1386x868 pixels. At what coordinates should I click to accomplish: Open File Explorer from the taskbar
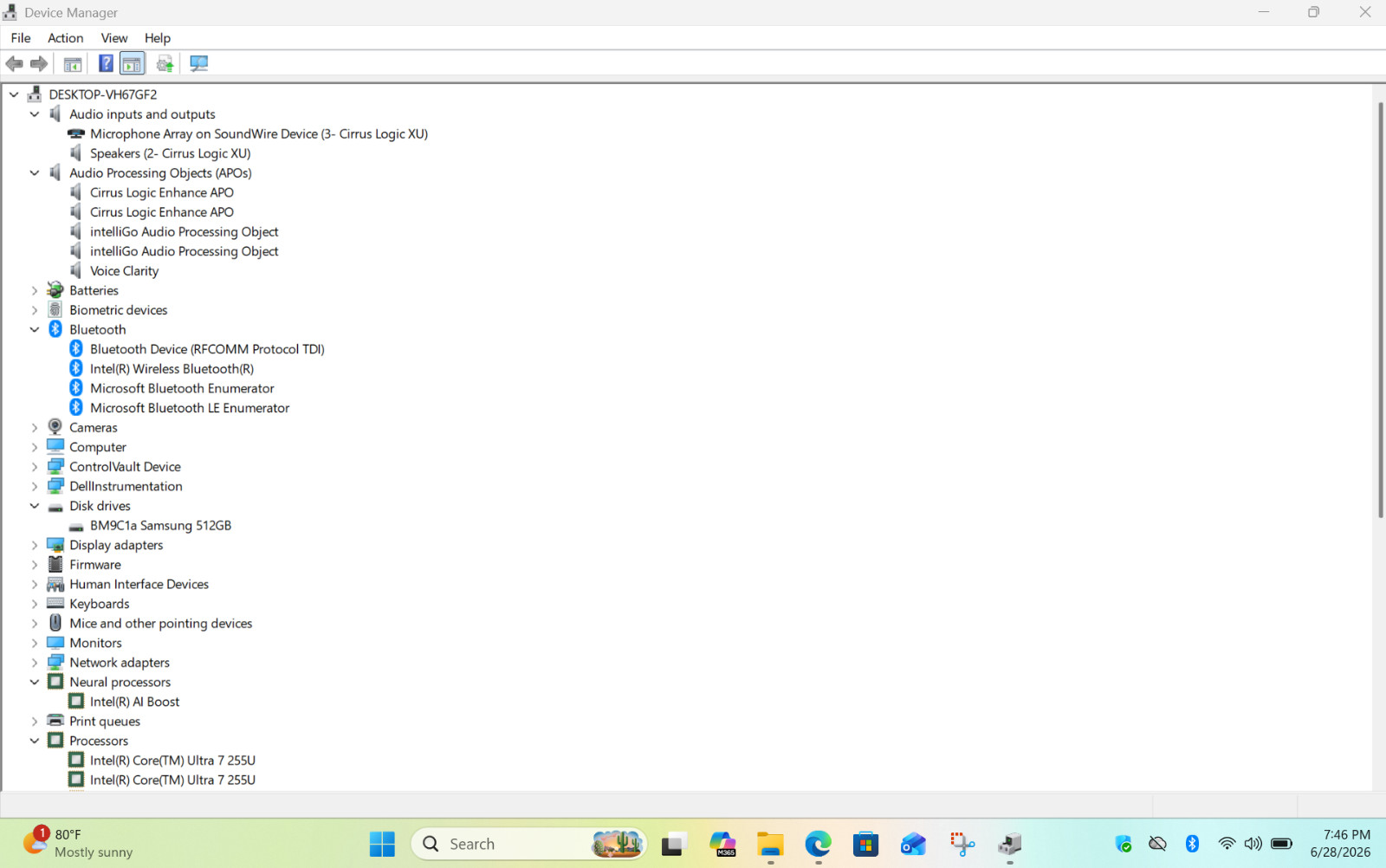tap(770, 844)
